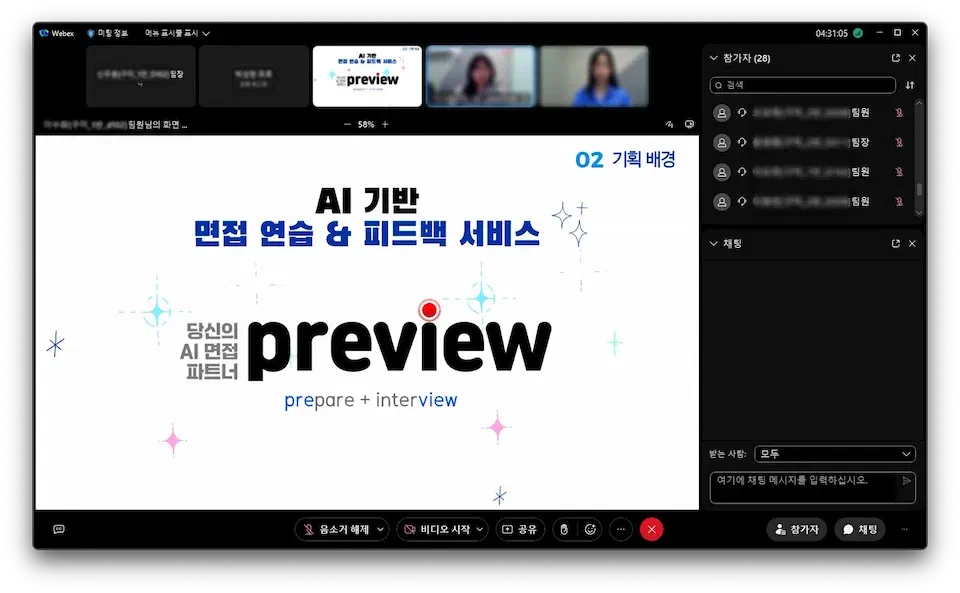
Task: Click the more options ellipsis in toolbar
Action: 621,529
